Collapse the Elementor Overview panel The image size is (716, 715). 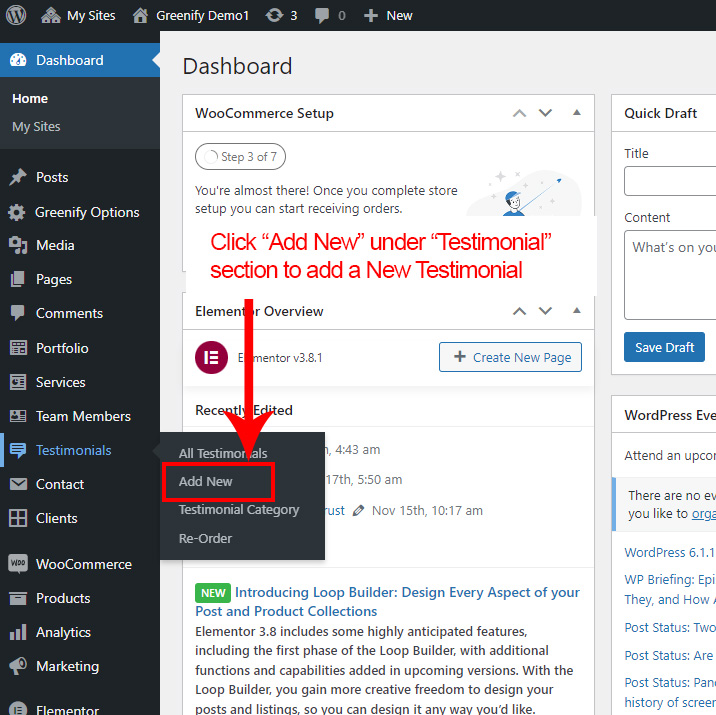click(577, 311)
